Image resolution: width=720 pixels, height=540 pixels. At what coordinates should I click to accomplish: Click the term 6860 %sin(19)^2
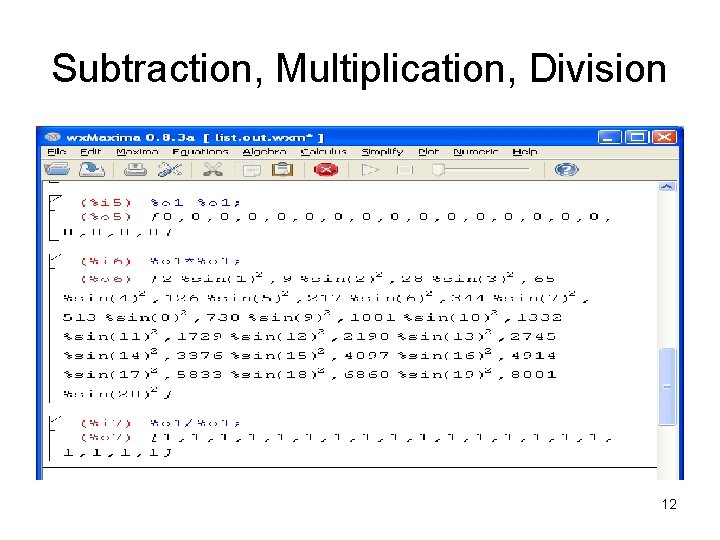tap(418, 374)
